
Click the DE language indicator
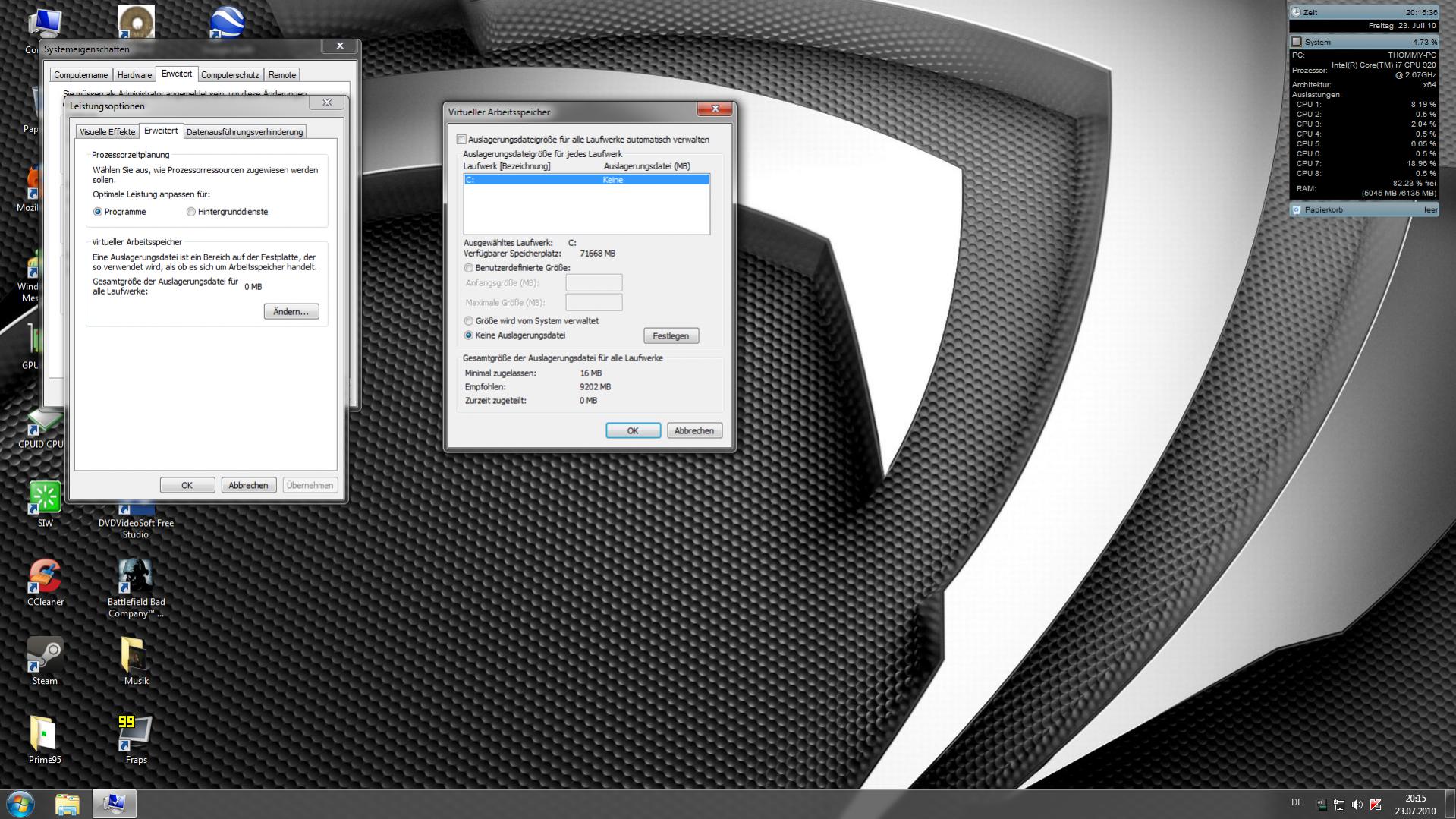1297,803
